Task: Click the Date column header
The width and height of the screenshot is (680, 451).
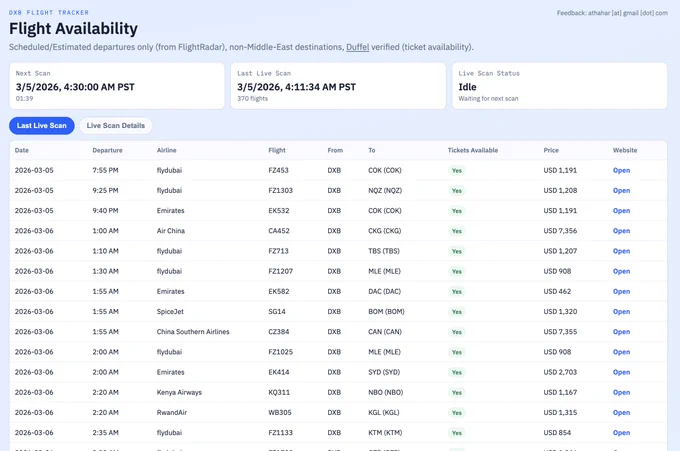Action: 22,150
